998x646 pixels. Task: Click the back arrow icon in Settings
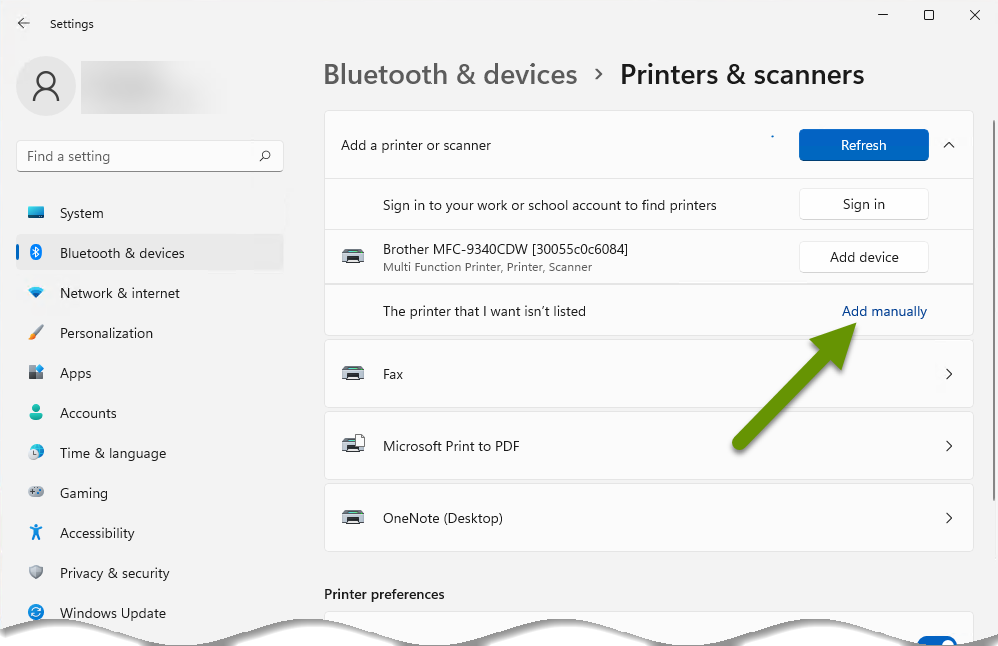(x=24, y=24)
